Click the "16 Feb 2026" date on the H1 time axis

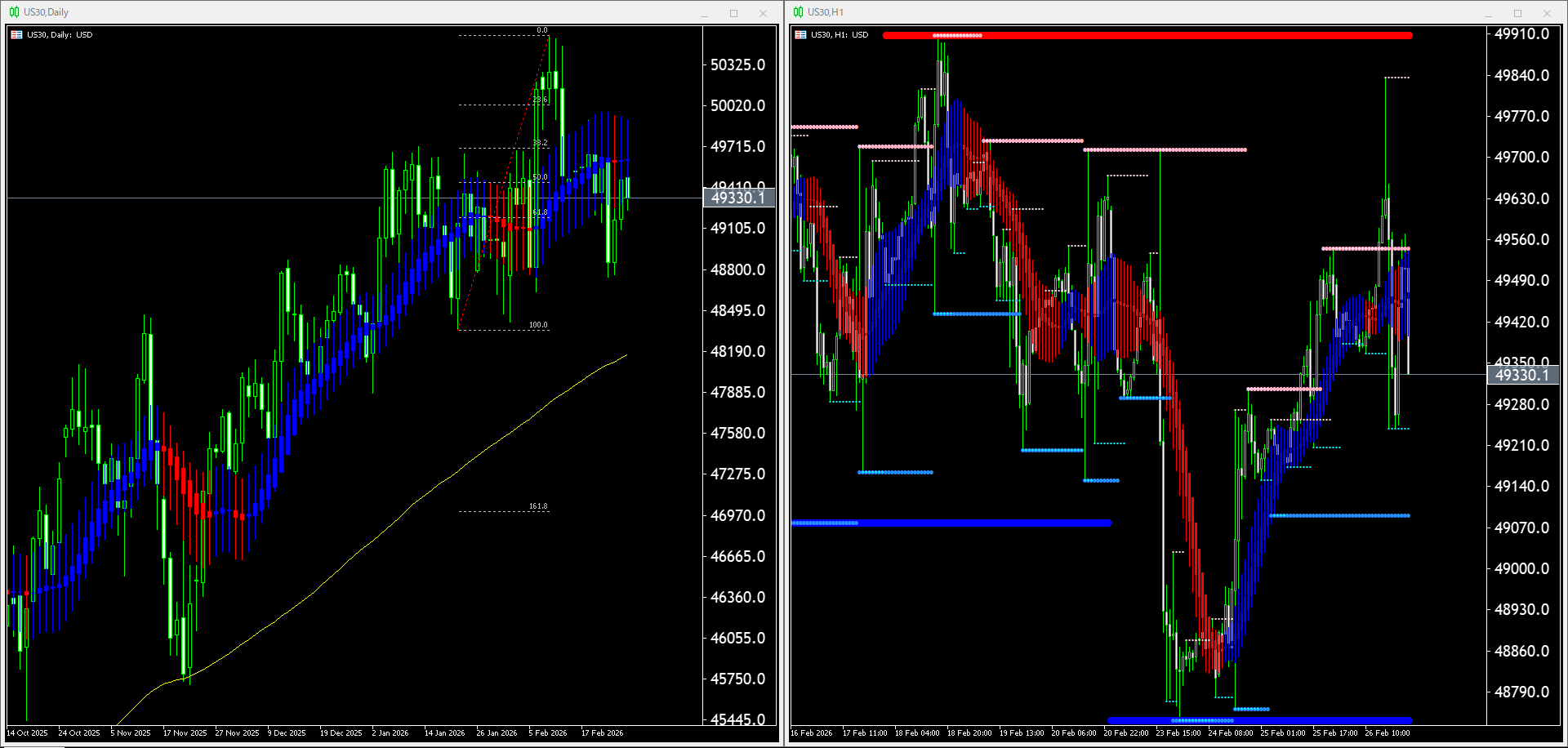point(812,733)
